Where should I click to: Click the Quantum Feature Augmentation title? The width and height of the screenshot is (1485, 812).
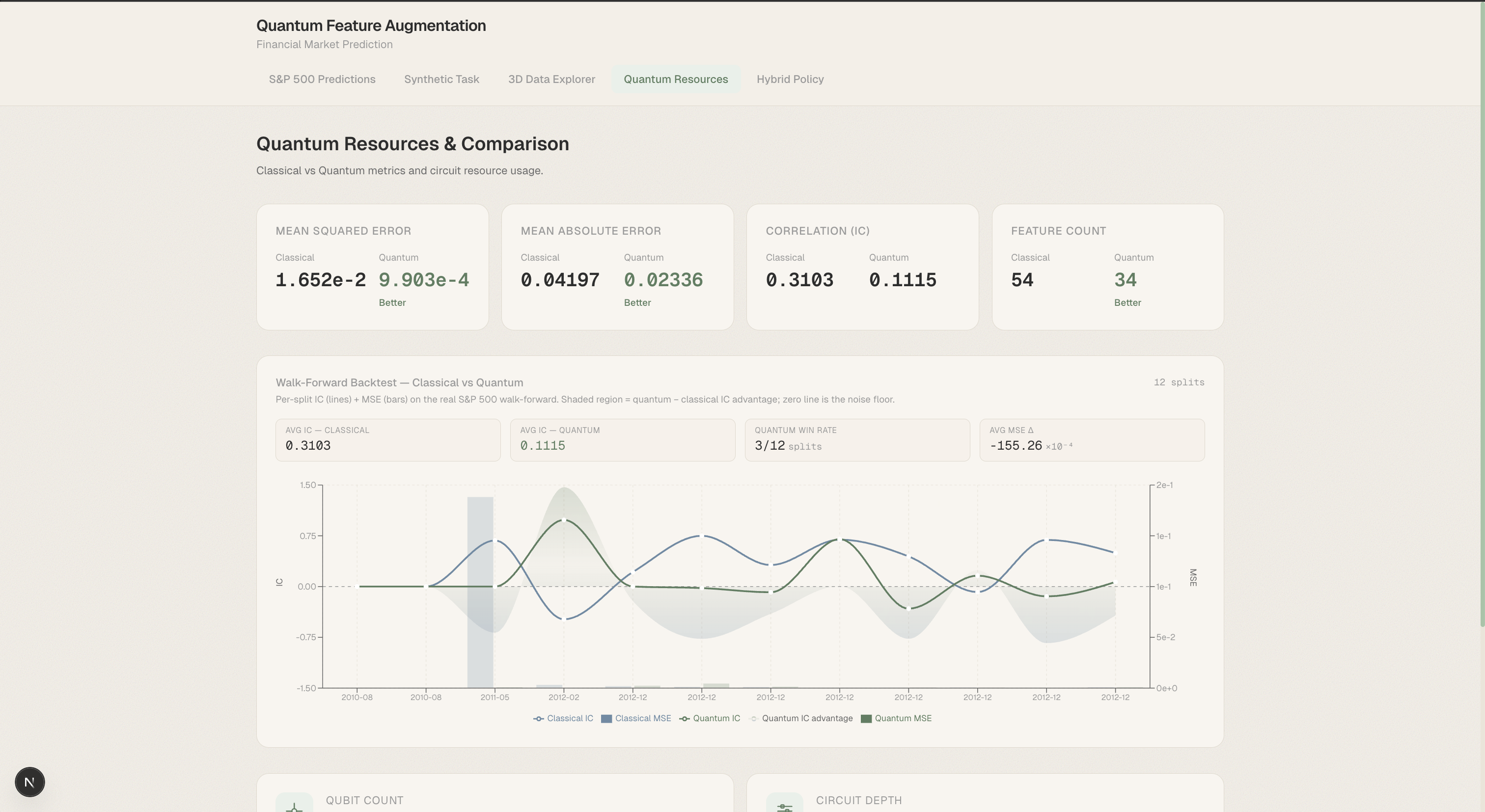(371, 26)
